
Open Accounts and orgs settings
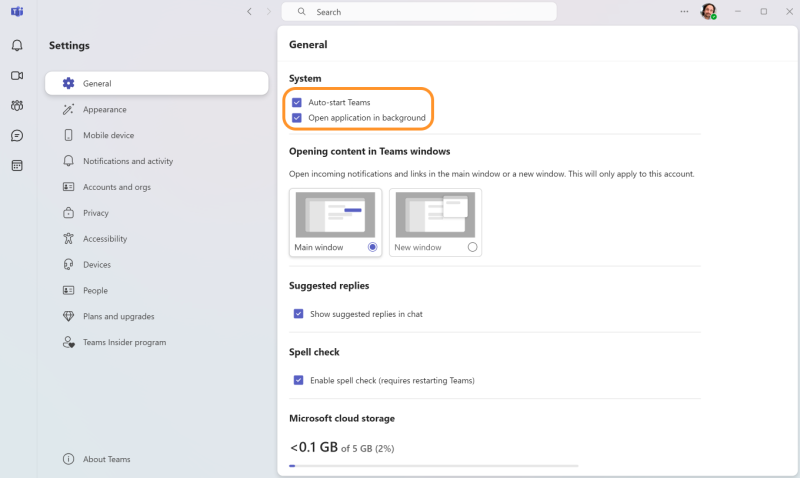point(157,187)
